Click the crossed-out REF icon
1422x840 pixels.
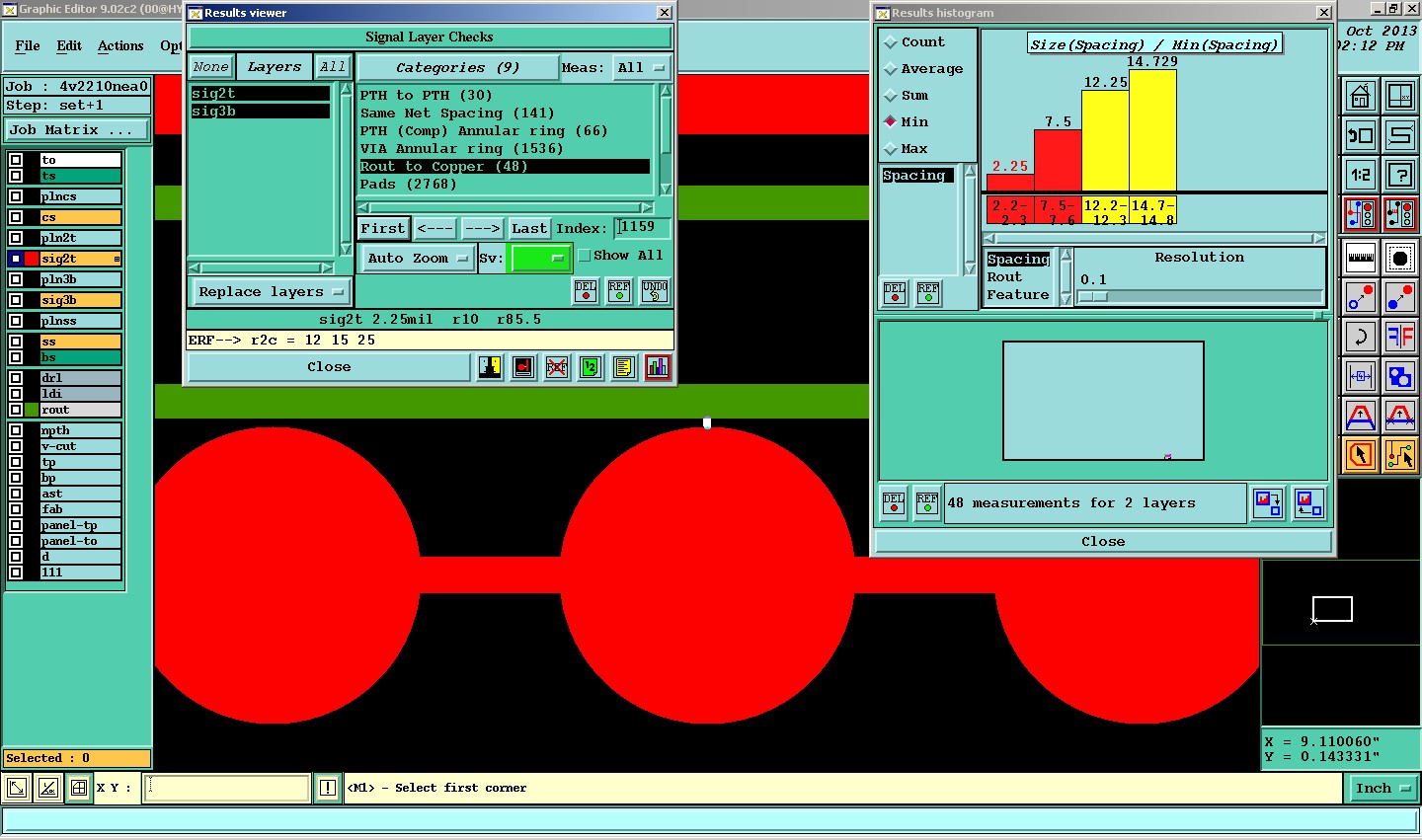coord(557,367)
